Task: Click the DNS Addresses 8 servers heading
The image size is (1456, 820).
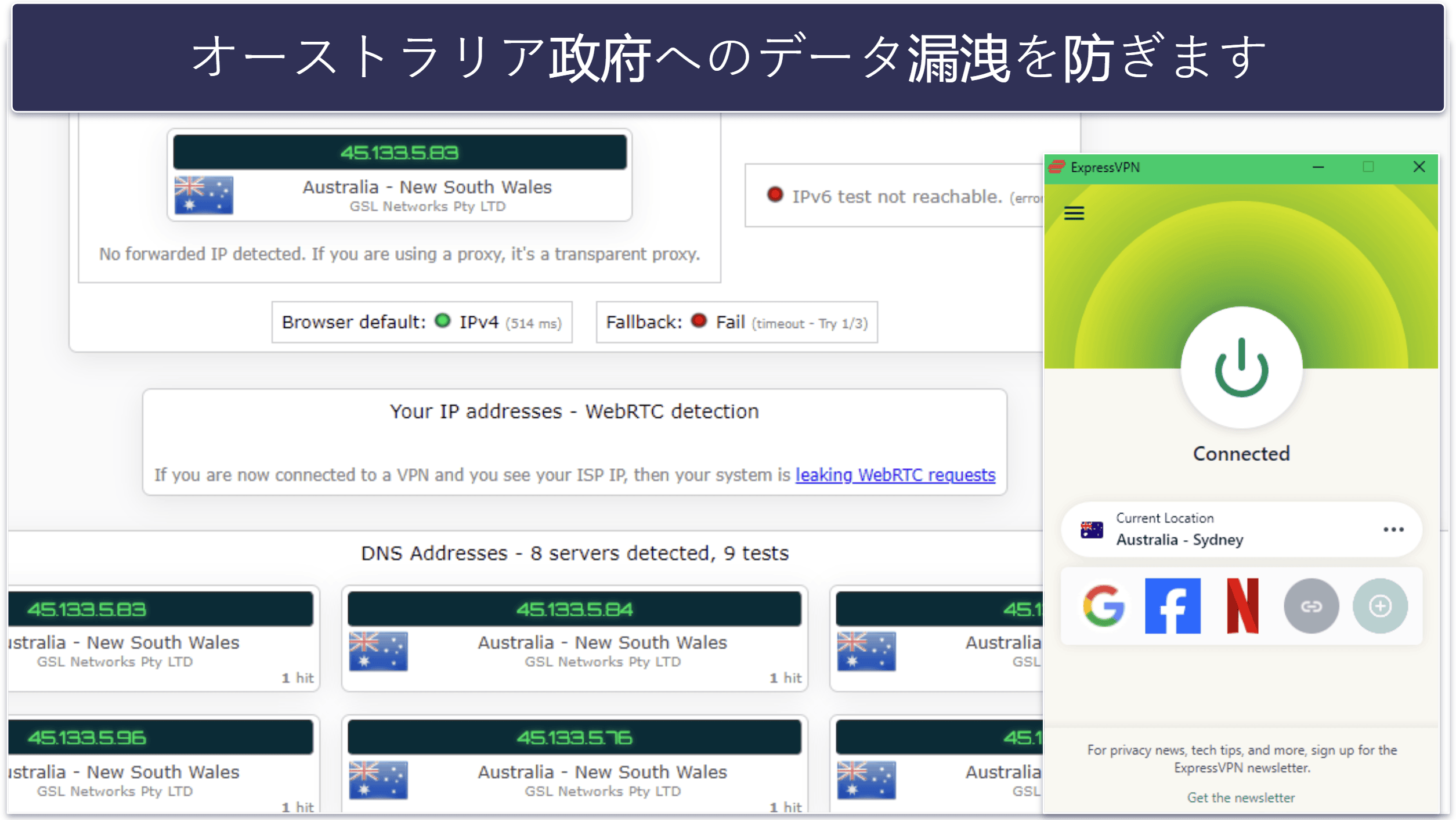Action: coord(575,553)
